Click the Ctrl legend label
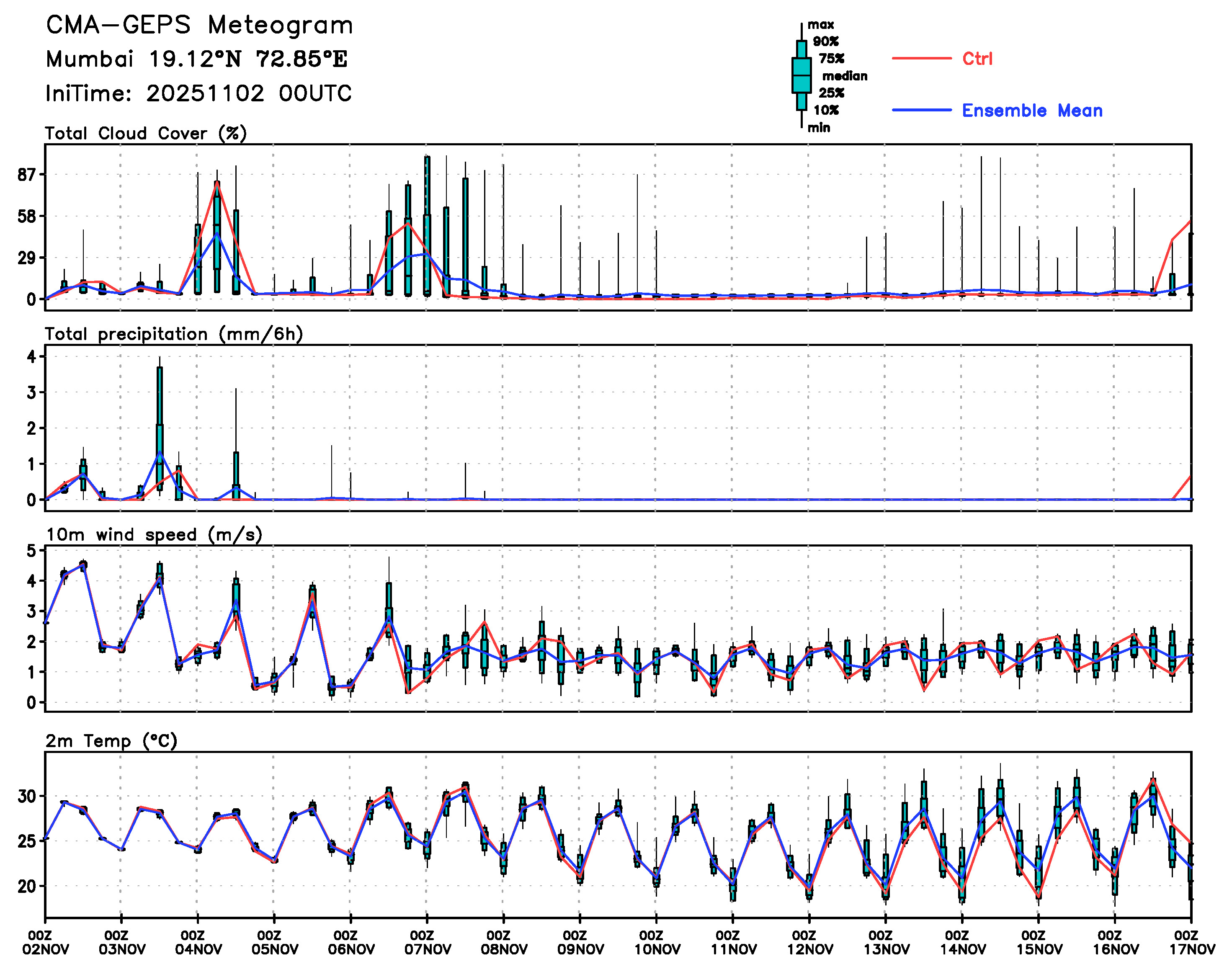Screen dimensions: 1232x972 click(x=977, y=58)
